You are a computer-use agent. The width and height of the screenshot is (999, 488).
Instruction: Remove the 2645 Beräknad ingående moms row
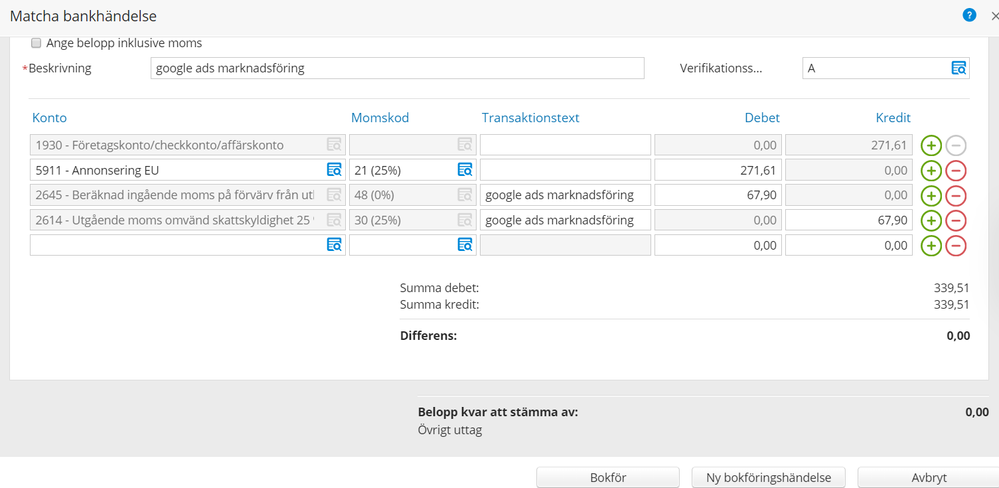(956, 195)
